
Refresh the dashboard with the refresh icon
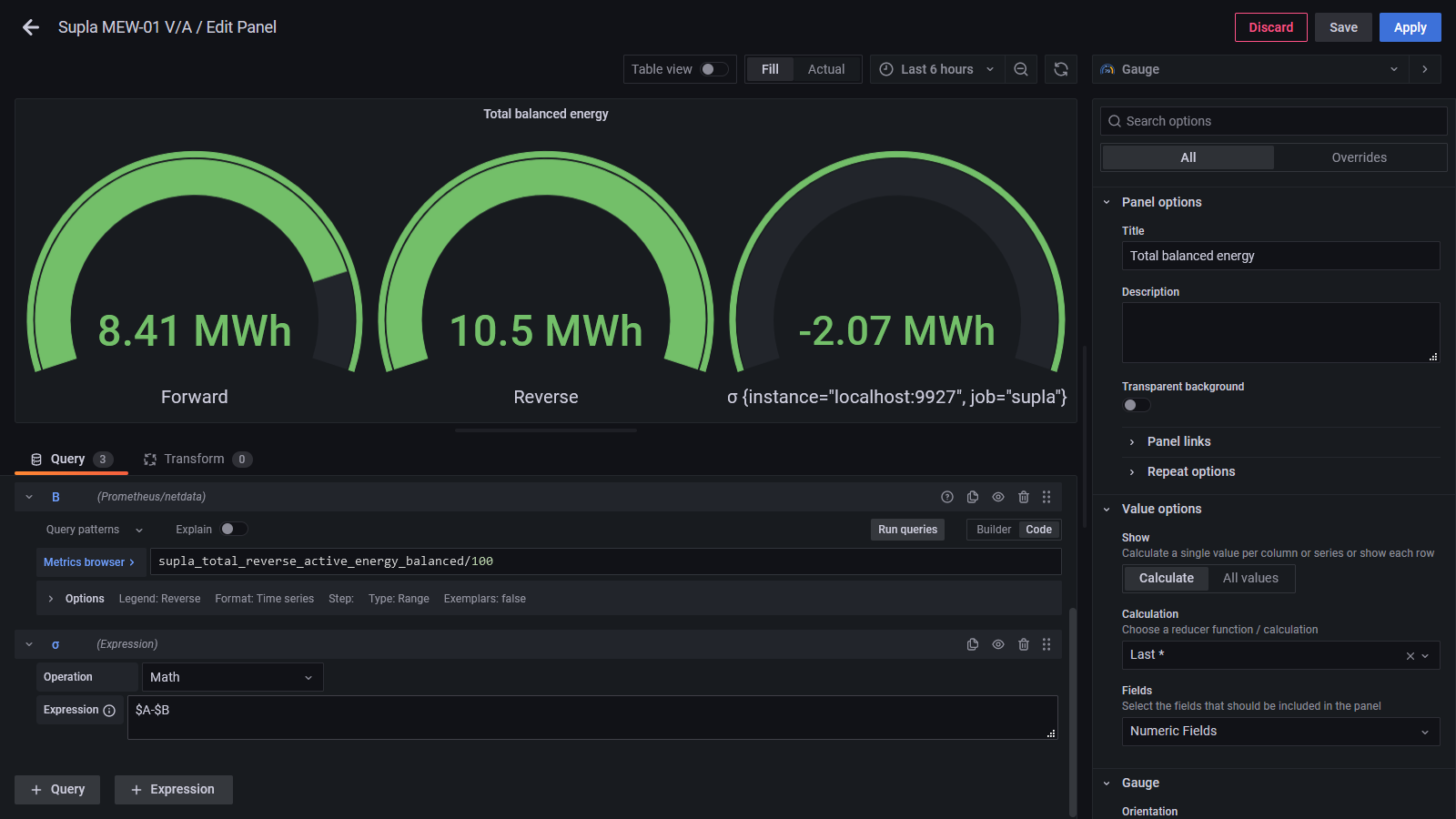tap(1061, 69)
